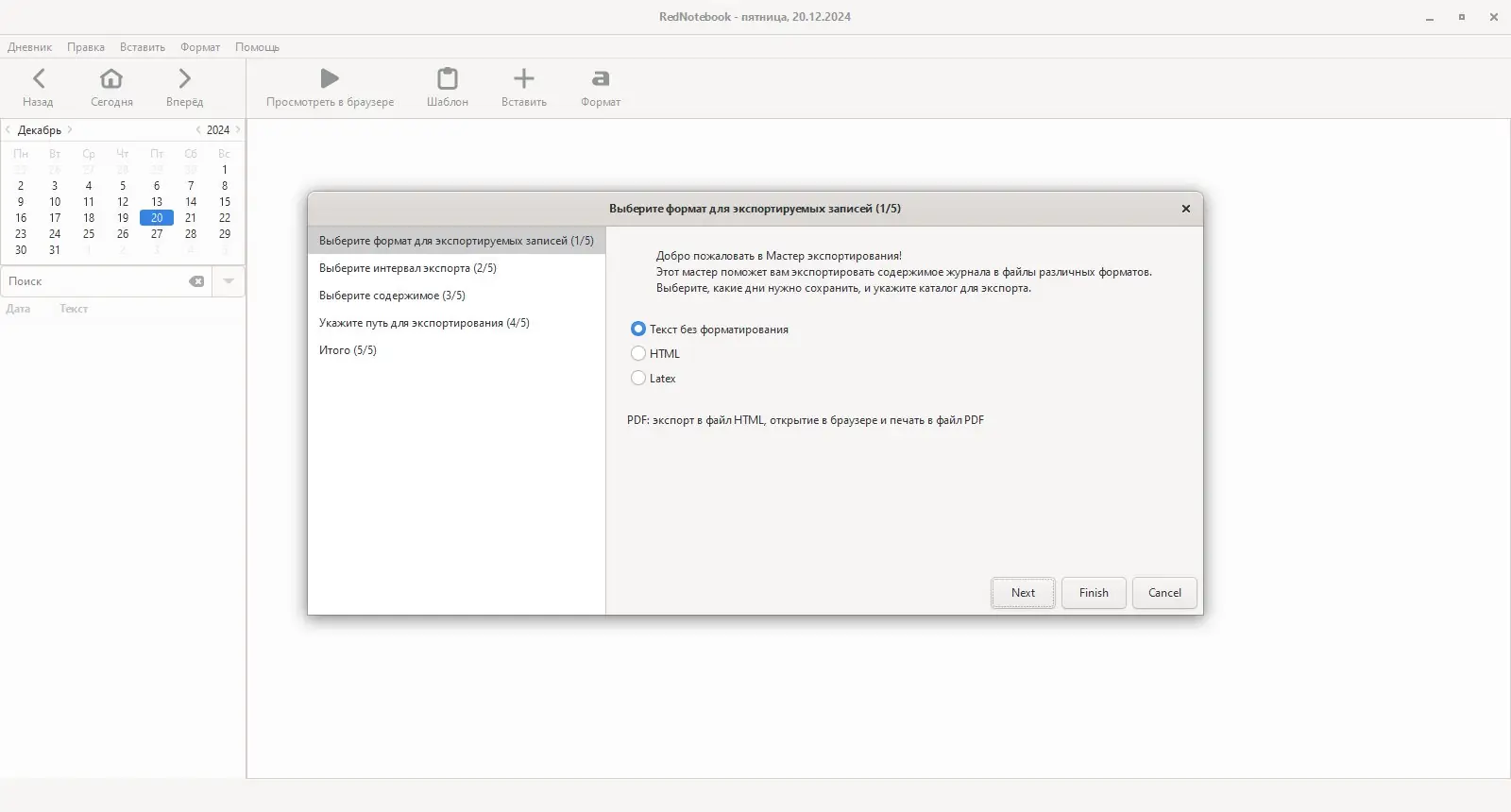This screenshot has height=812, width=1511.
Task: Open the Вставить menu in the menu bar
Action: tap(143, 47)
